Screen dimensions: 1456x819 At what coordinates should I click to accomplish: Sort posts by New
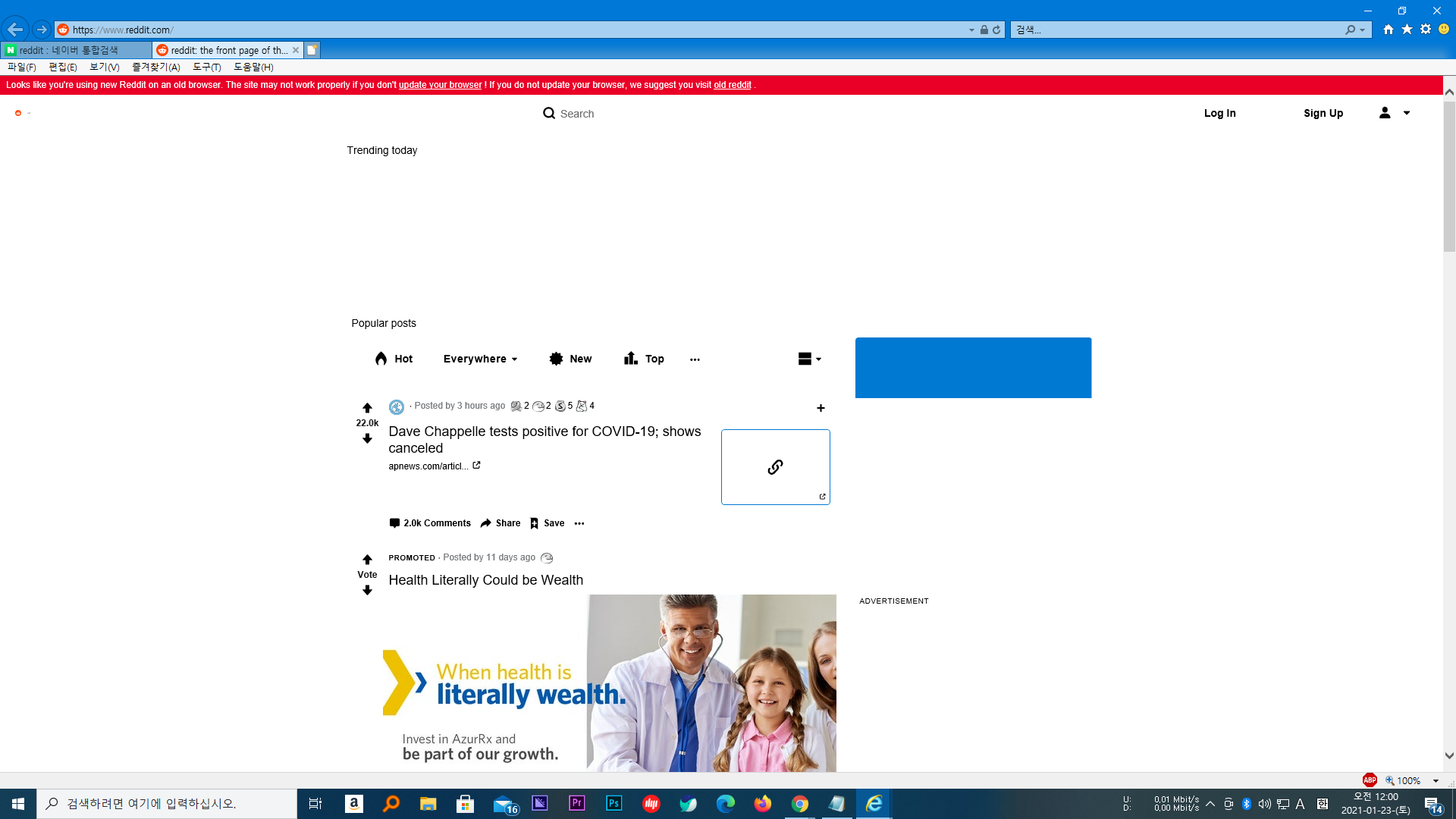point(570,359)
